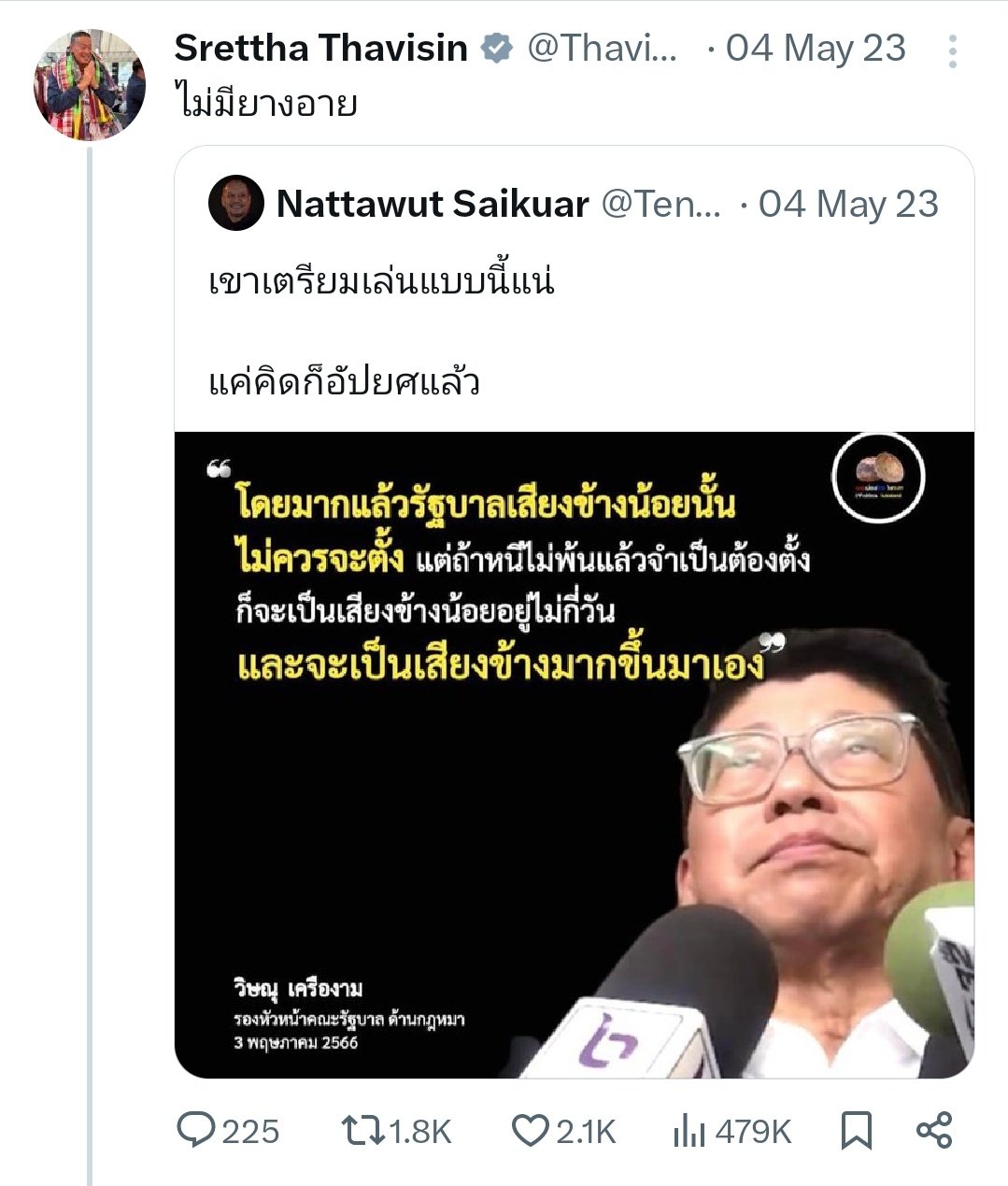This screenshot has width=1008, height=1186.
Task: Bookmark this tweet
Action: click(857, 1131)
